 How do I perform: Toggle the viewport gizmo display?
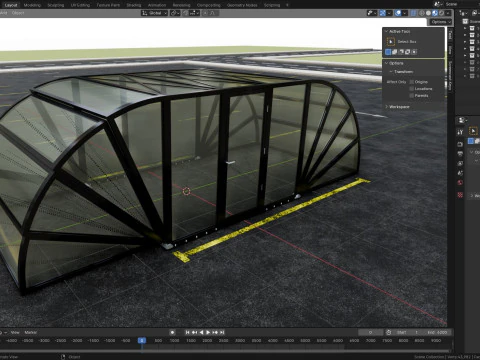point(383,13)
